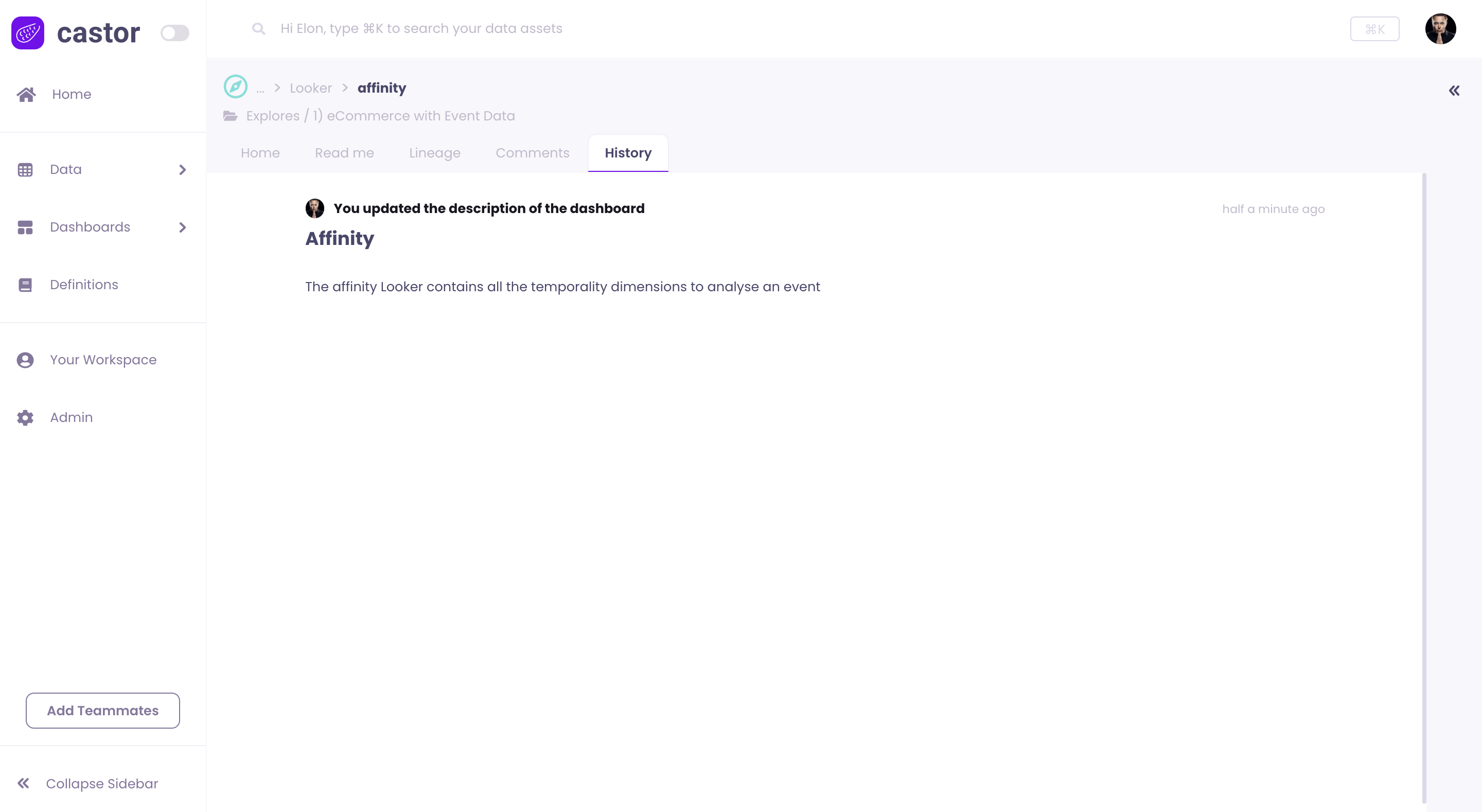Screen dimensions: 1482x812
Task: Click the Add Teammates button
Action: click(x=102, y=710)
